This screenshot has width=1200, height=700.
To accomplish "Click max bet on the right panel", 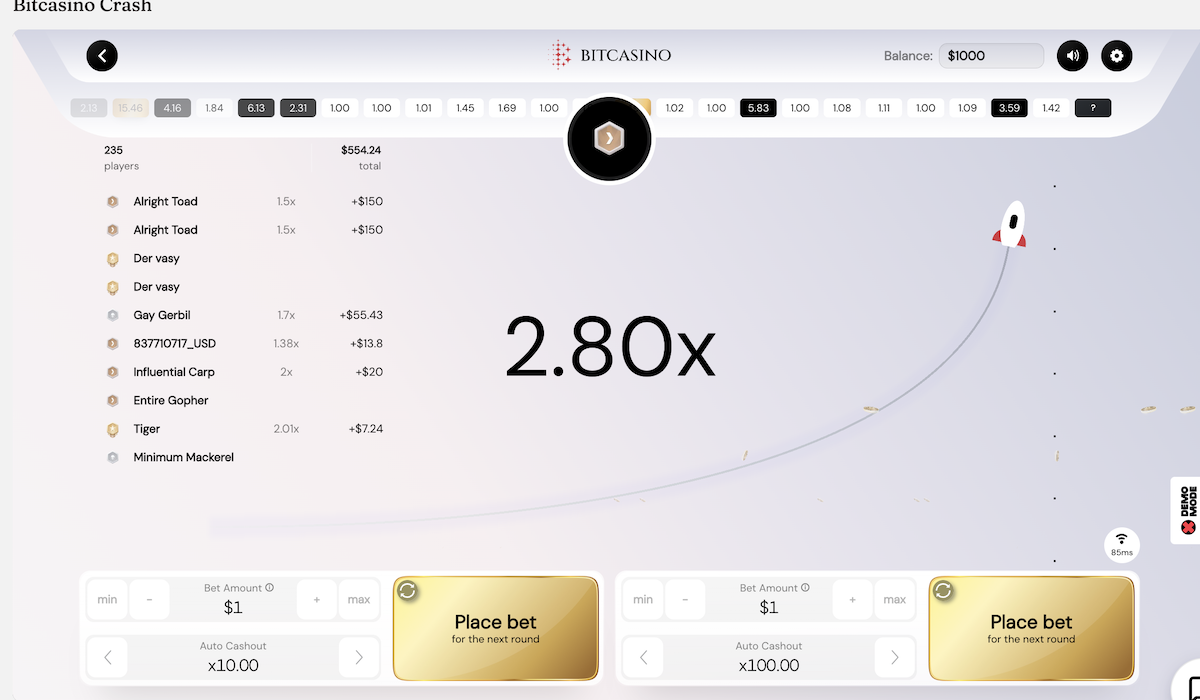I will (x=894, y=599).
